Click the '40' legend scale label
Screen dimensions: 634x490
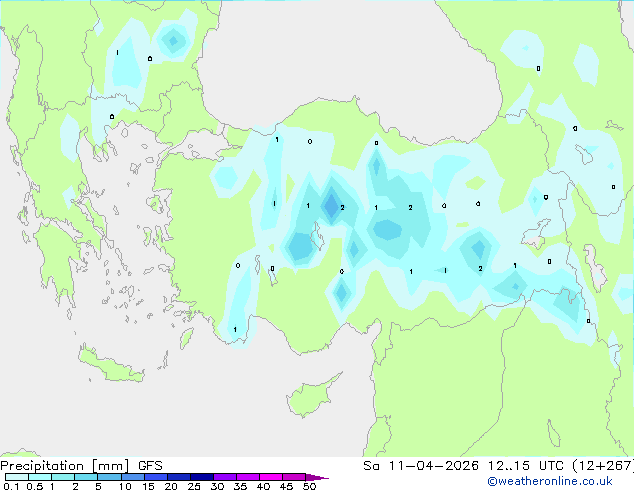click(263, 486)
